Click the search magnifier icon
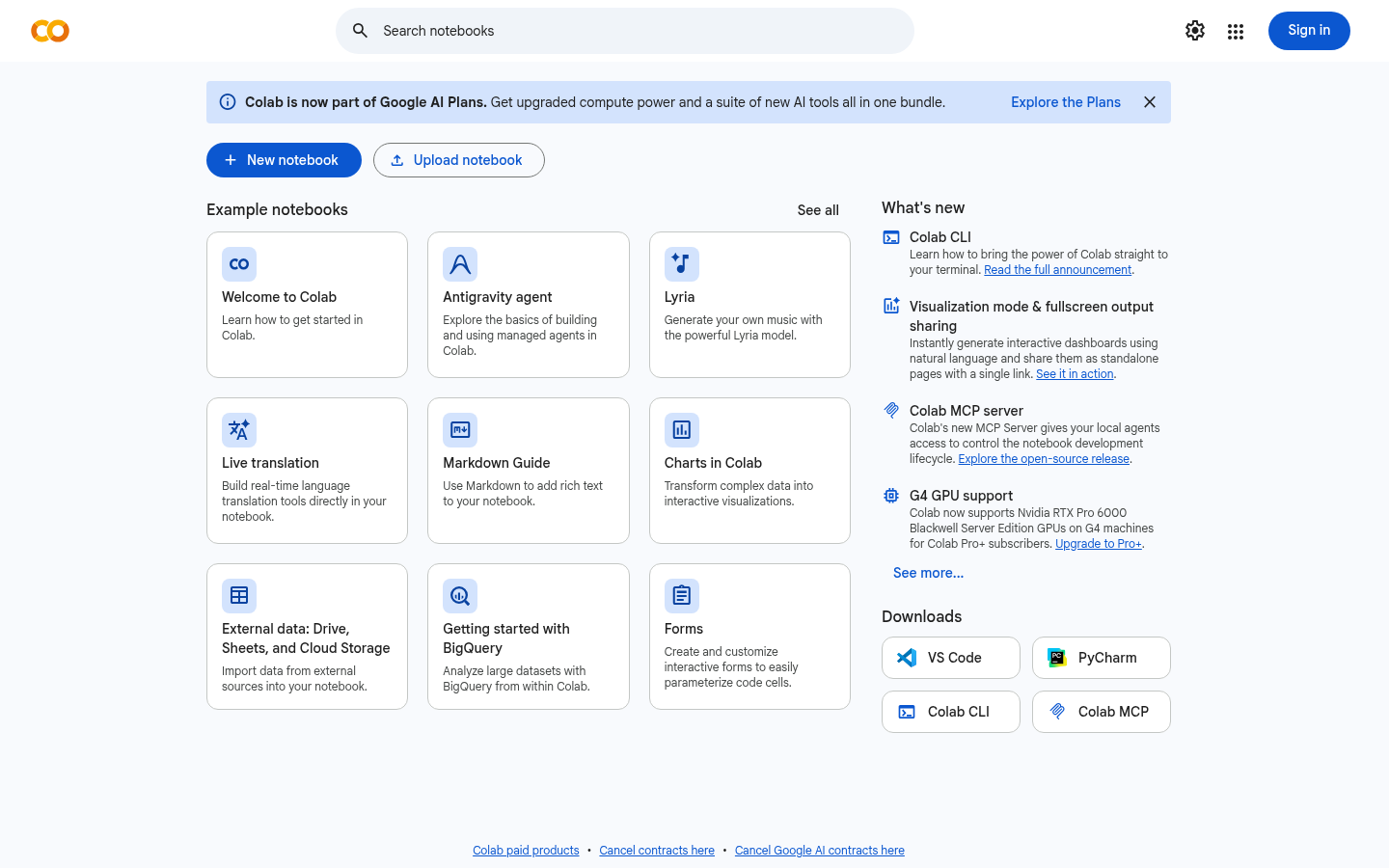Screen dimensions: 1389x868 click(x=360, y=31)
